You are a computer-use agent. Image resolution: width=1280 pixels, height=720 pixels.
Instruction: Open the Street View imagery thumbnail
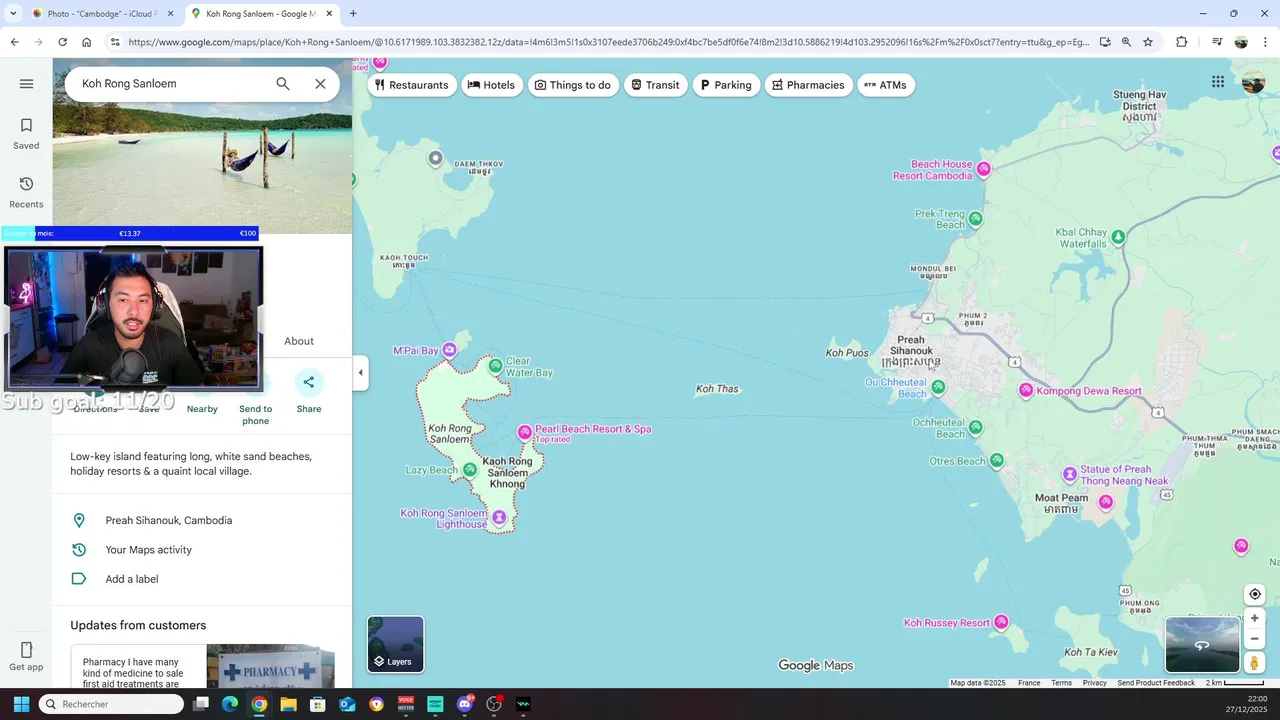pos(1202,645)
